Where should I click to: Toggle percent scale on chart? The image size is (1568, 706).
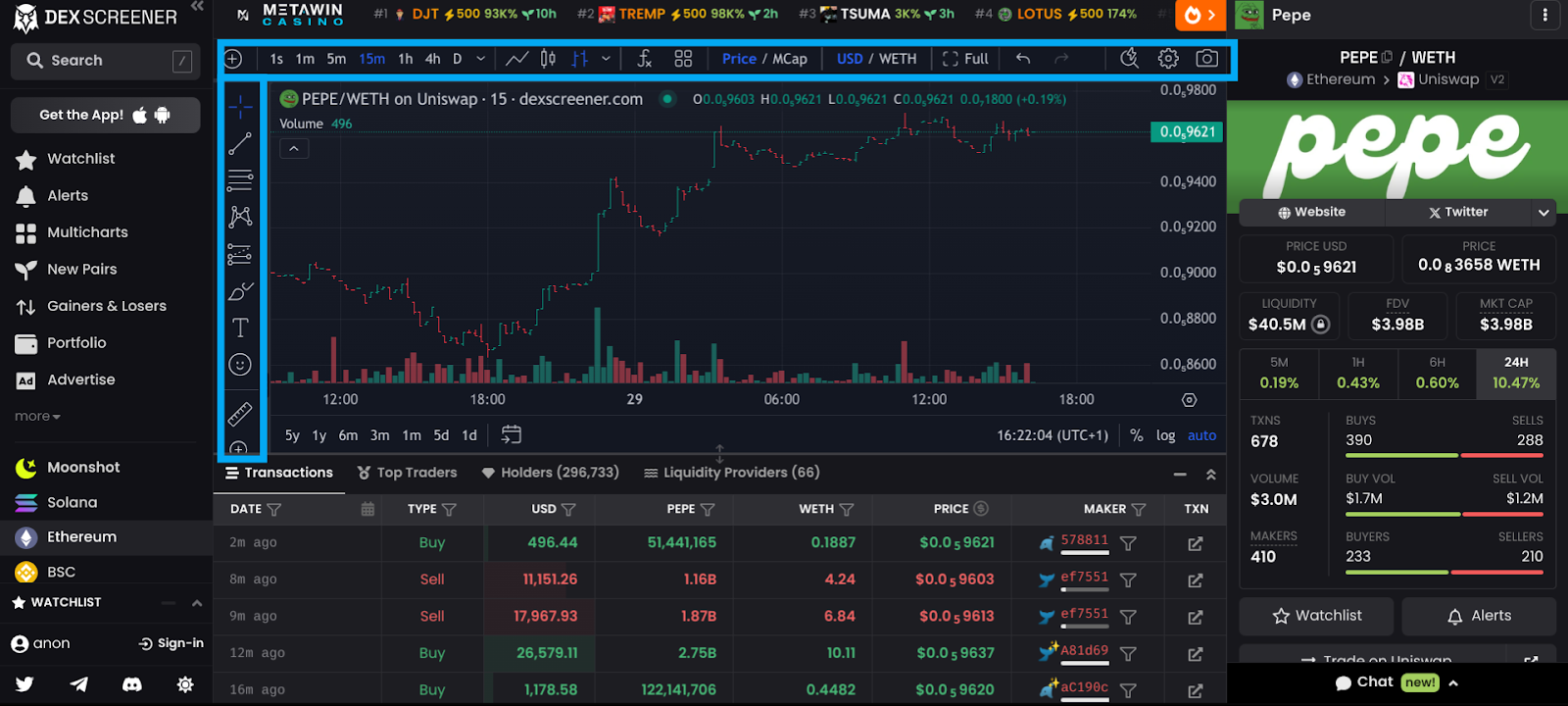[1137, 435]
